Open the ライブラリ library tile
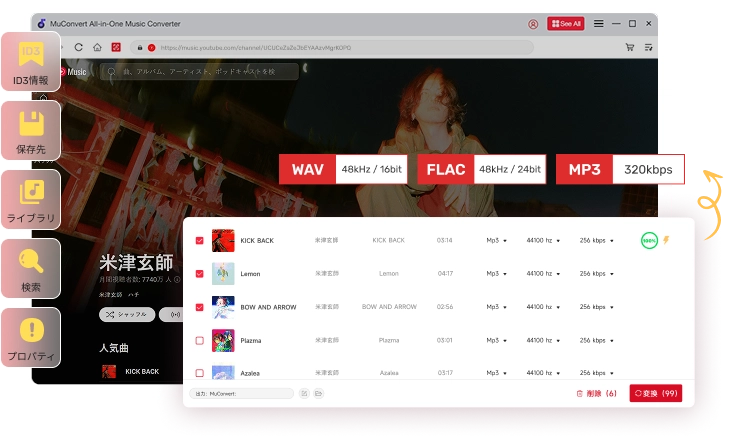This screenshot has width=741, height=439. click(31, 200)
